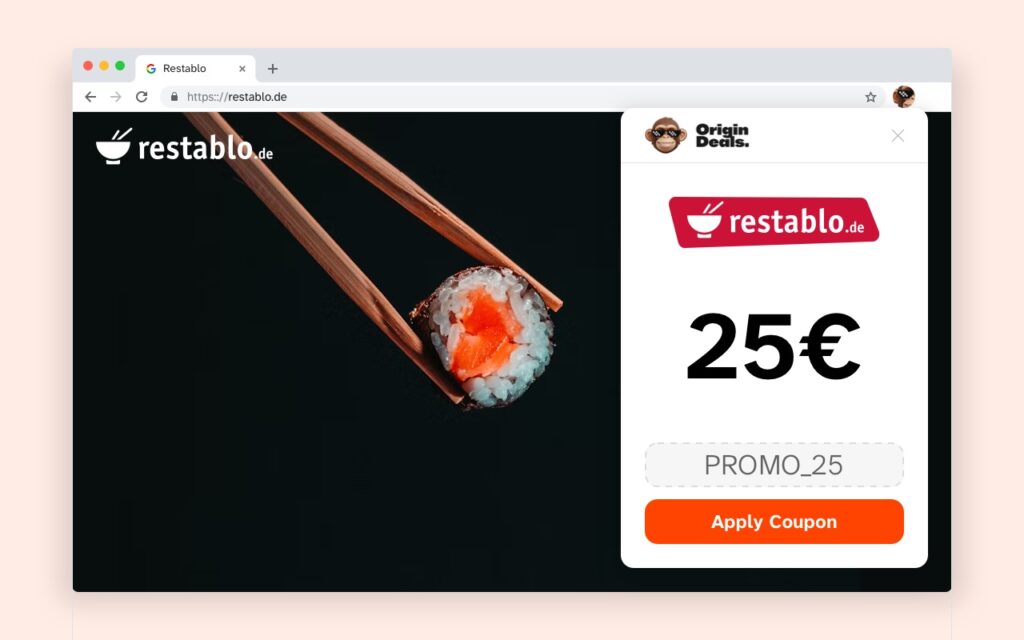The width and height of the screenshot is (1024, 640).
Task: Bookmark the page with the star icon
Action: point(871,97)
